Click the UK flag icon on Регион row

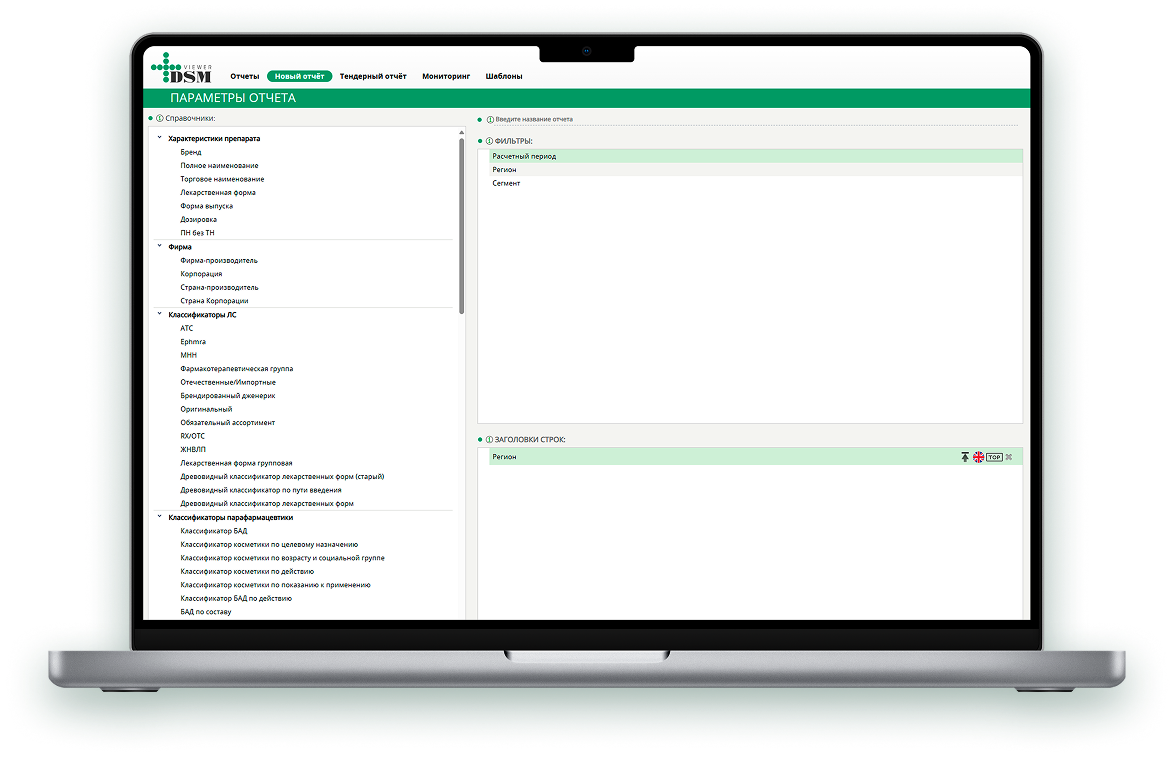978,456
